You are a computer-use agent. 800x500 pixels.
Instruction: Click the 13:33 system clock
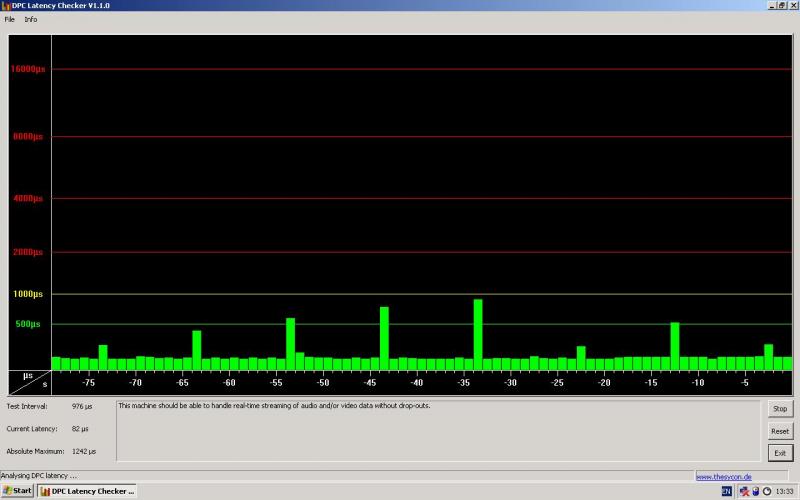click(x=784, y=491)
